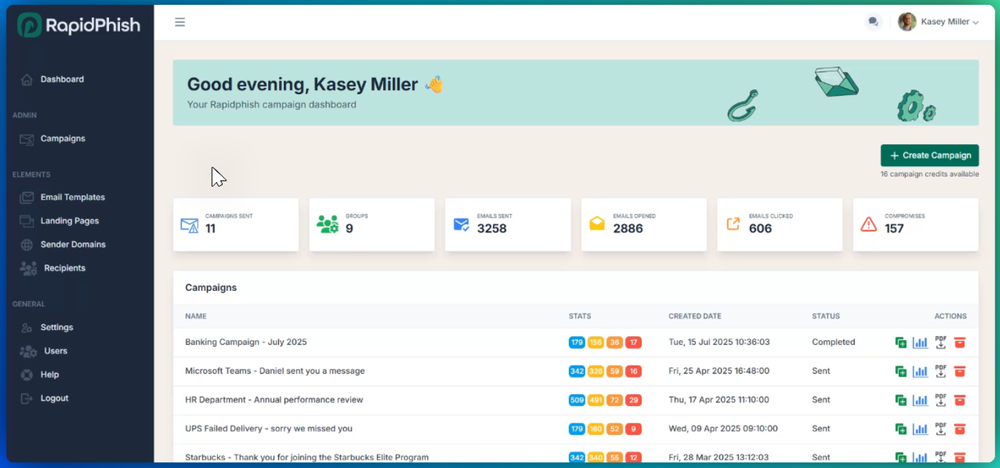
Task: Click red 9 badge for UPS Failed Delivery
Action: [x=633, y=428]
